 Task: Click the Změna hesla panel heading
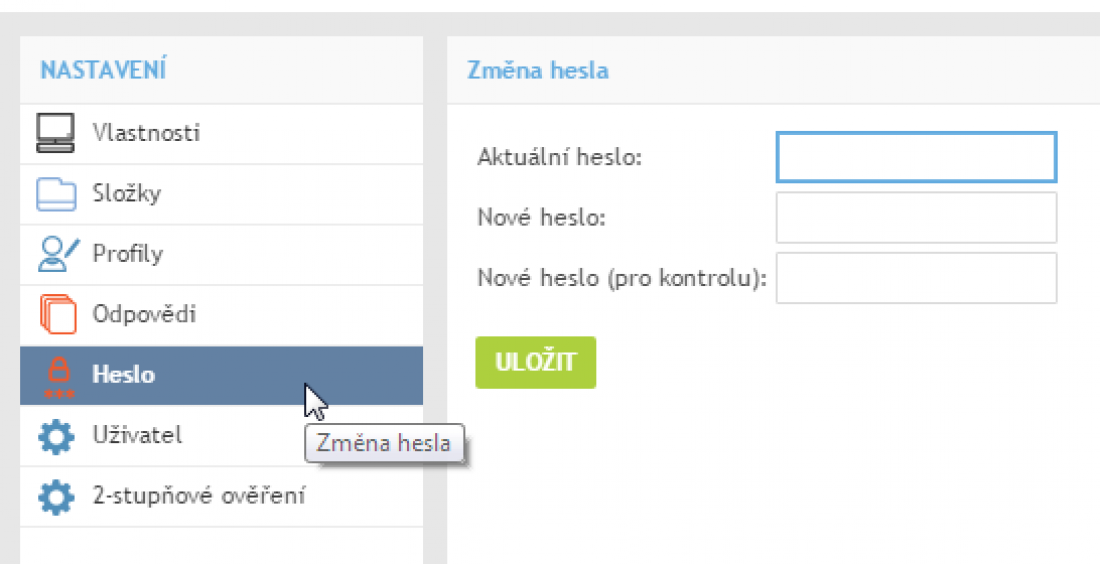(x=538, y=71)
